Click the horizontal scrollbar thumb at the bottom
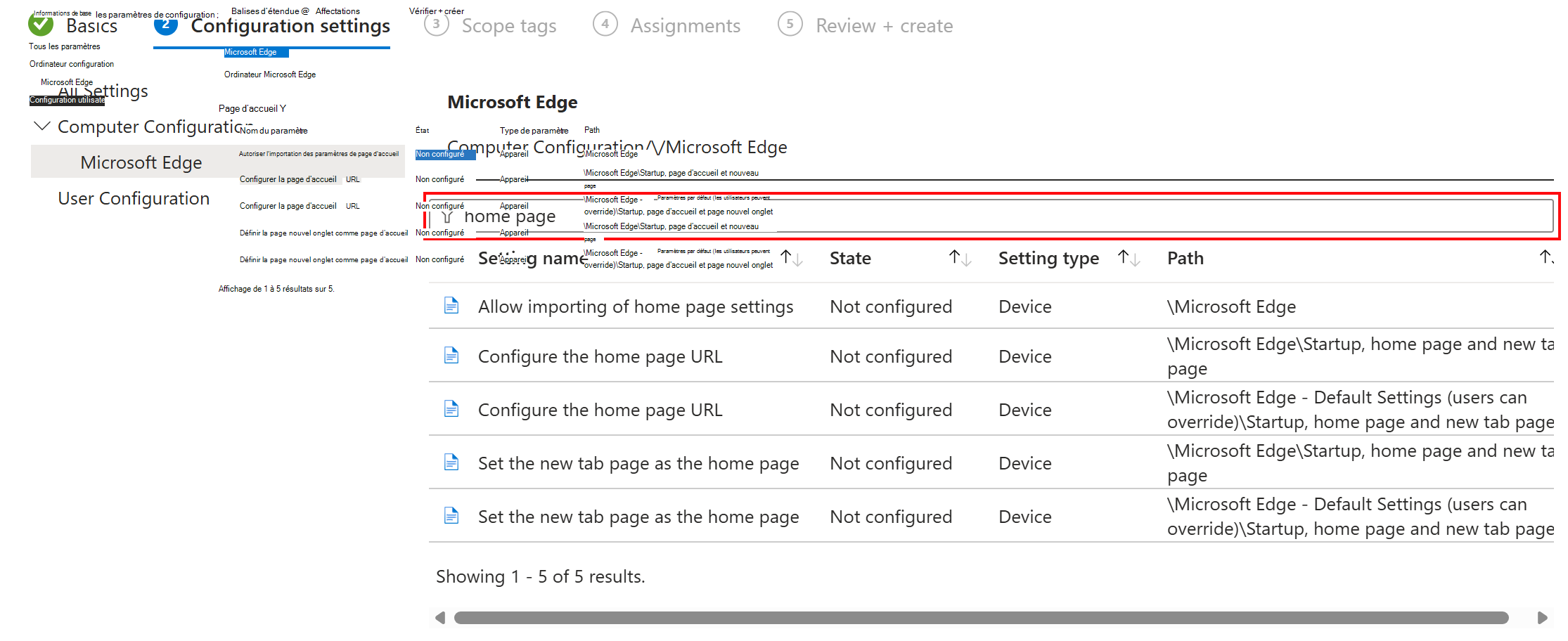 click(982, 618)
